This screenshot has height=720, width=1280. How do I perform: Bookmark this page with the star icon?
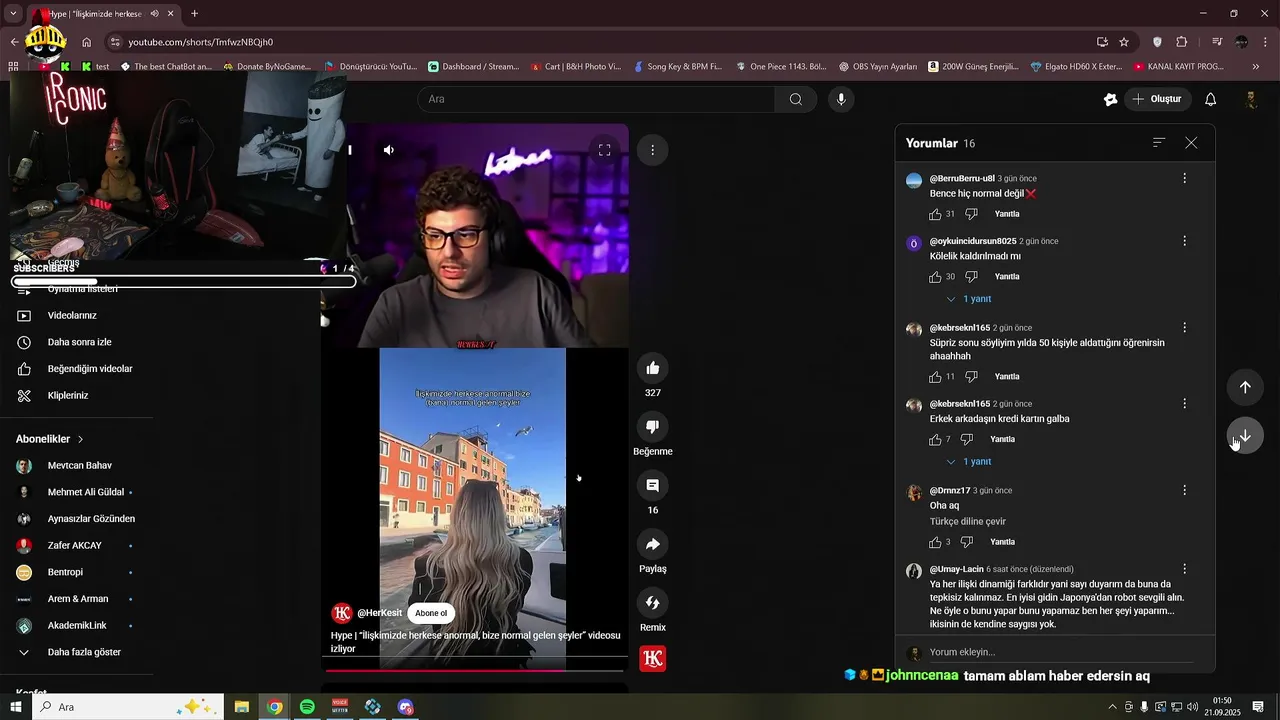pyautogui.click(x=1124, y=42)
